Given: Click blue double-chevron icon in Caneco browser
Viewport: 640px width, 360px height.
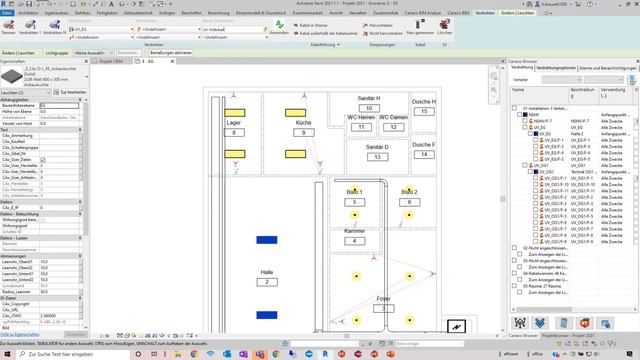Looking at the screenshot, I should (540, 323).
